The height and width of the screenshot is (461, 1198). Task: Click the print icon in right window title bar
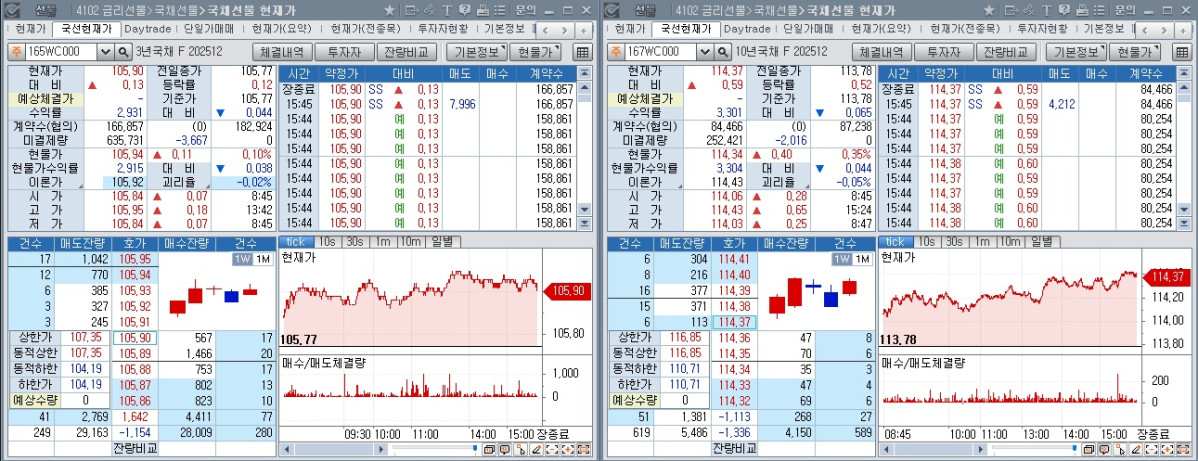tap(1082, 11)
